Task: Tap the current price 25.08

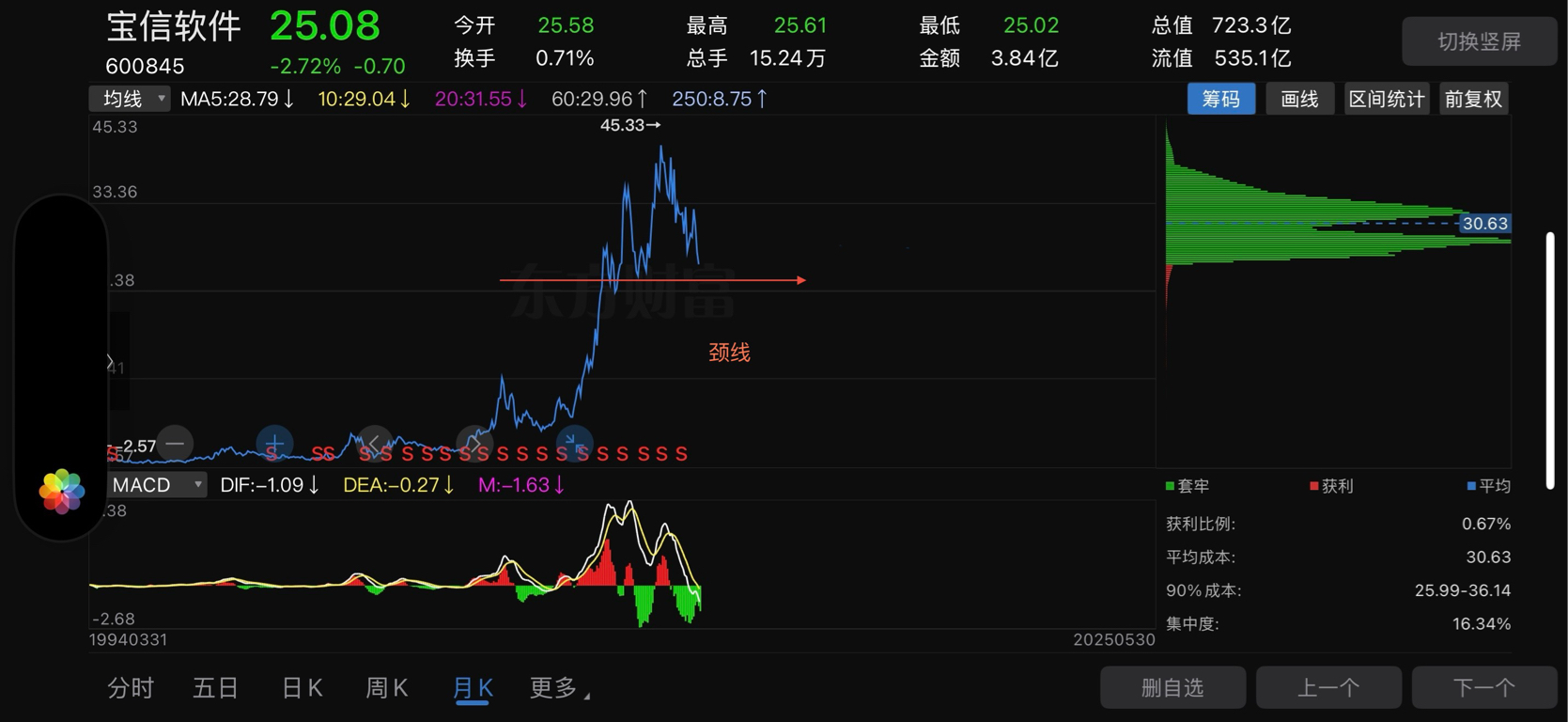Action: click(x=325, y=26)
